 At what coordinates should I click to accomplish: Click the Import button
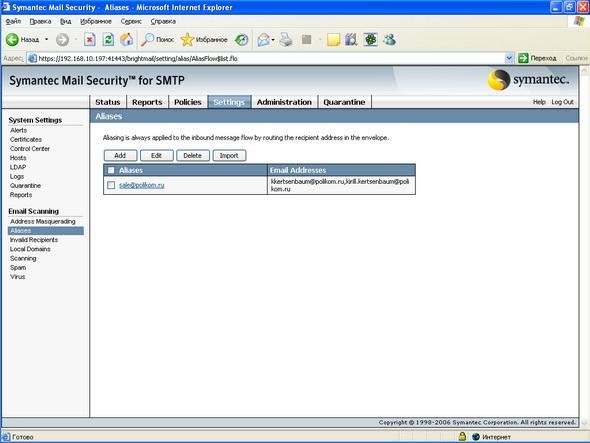[229, 155]
